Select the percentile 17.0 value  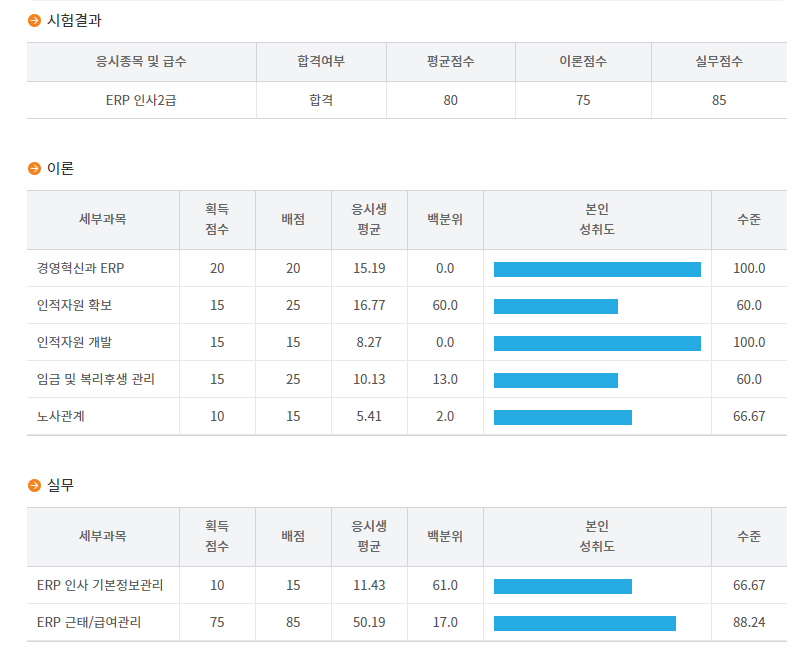[x=445, y=622]
